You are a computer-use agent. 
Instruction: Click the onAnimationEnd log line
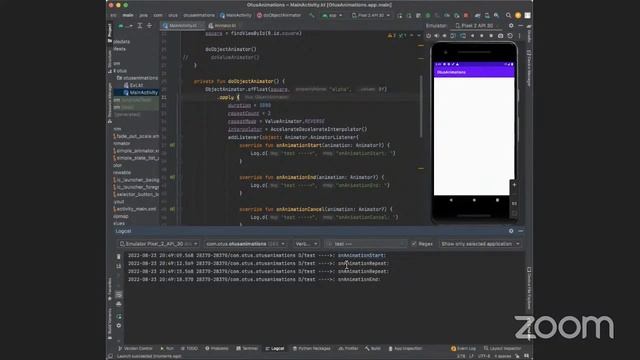254,280
